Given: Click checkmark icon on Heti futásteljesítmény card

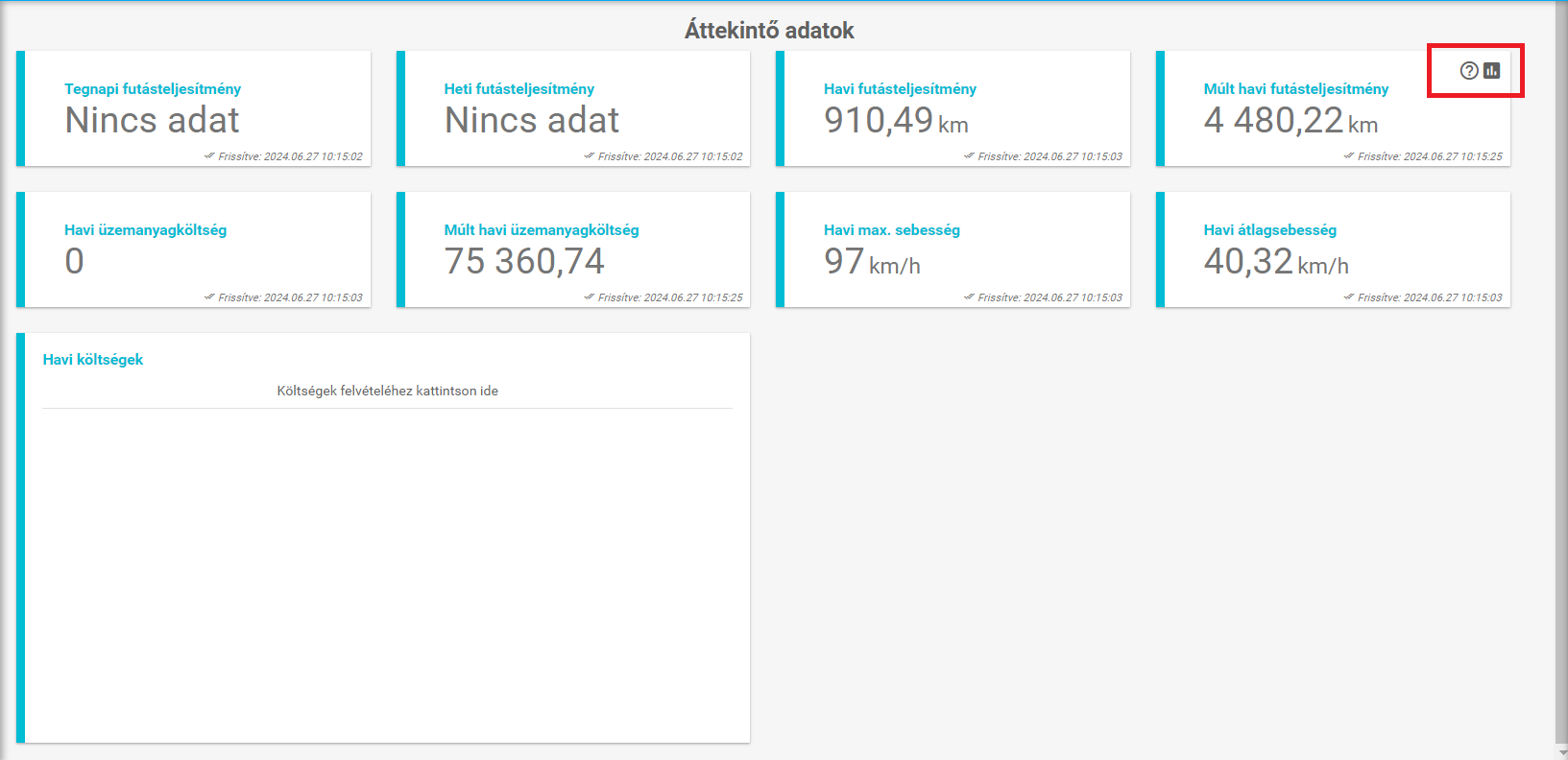Looking at the screenshot, I should 589,155.
